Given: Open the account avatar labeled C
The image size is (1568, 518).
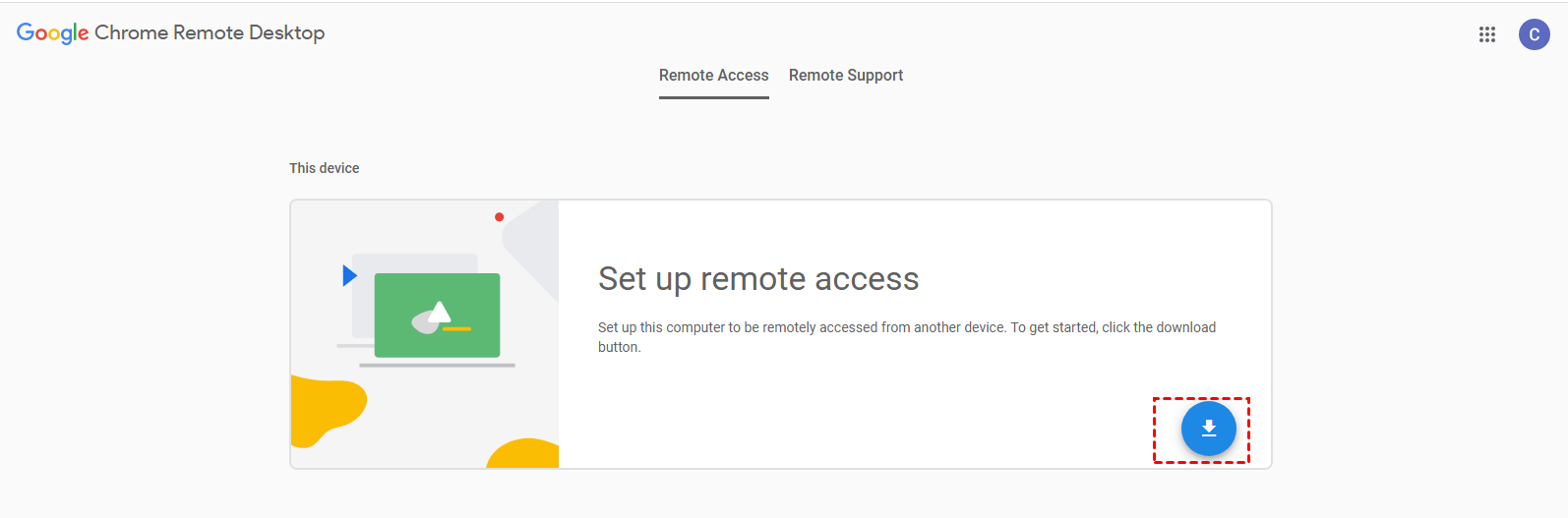Looking at the screenshot, I should point(1534,34).
